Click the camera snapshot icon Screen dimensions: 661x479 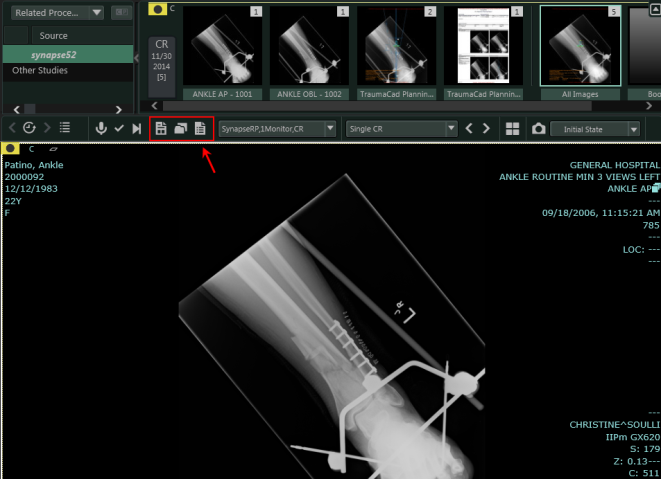tap(539, 129)
